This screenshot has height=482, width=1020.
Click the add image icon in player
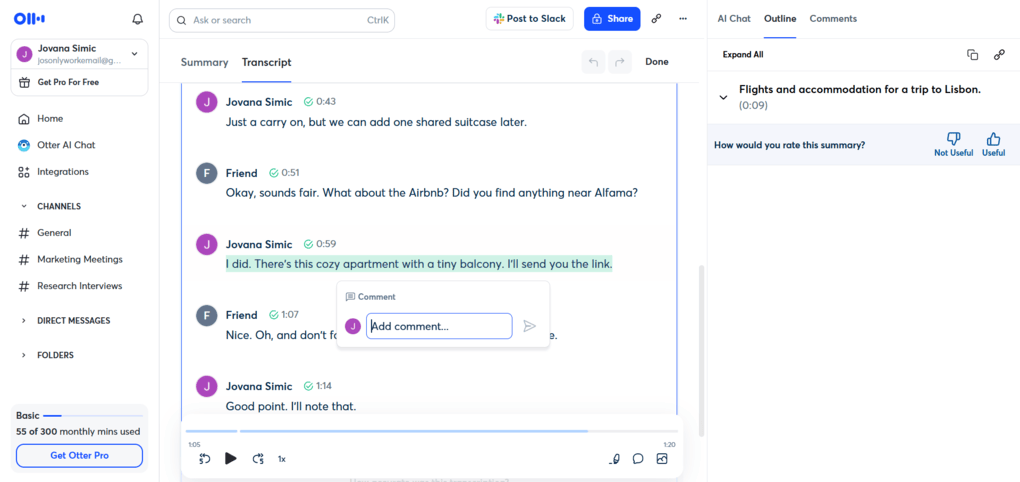662,459
